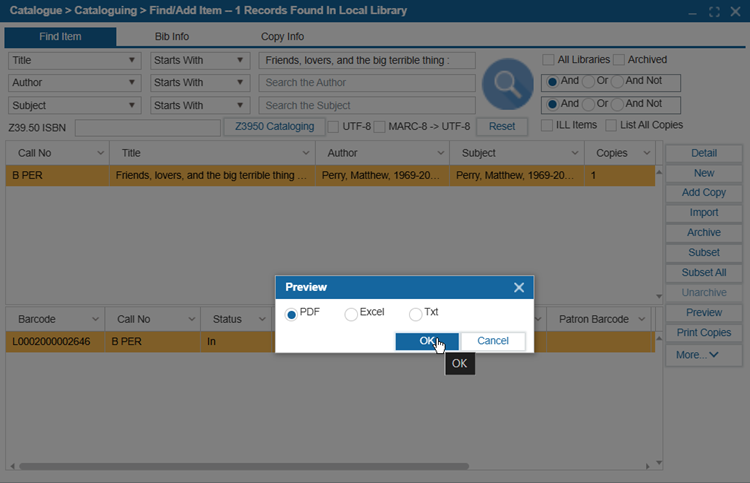Toggle the ILL Items checkbox

[547, 125]
